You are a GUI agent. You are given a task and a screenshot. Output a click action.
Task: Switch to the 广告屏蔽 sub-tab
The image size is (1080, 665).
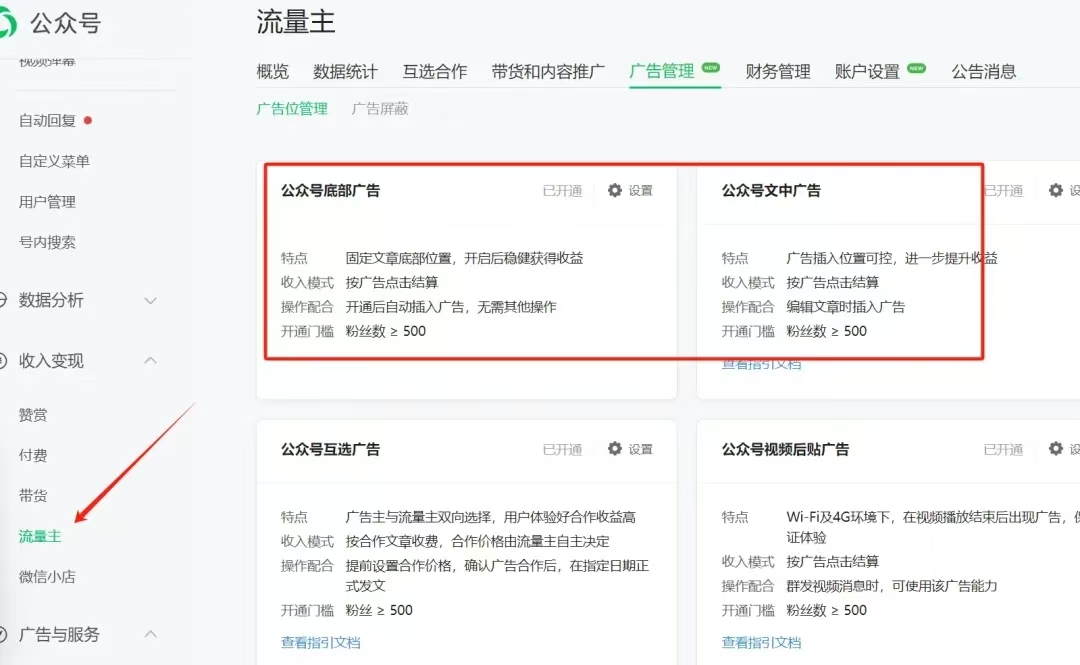382,108
